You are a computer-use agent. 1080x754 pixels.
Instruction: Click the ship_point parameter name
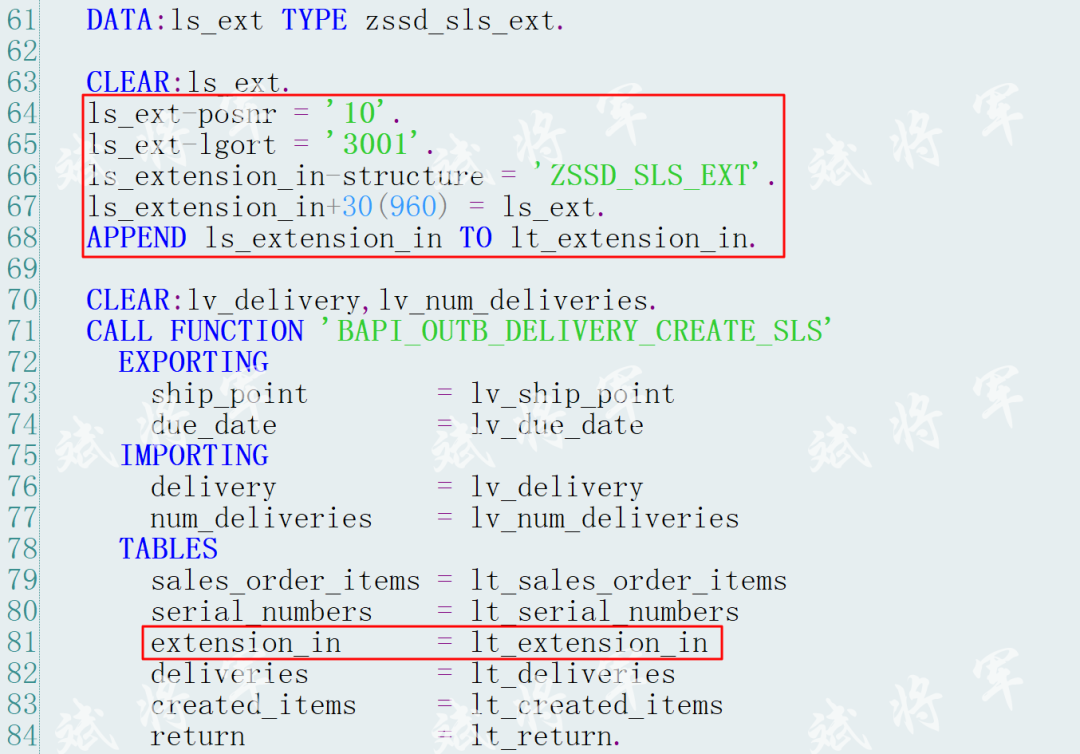[x=229, y=394]
